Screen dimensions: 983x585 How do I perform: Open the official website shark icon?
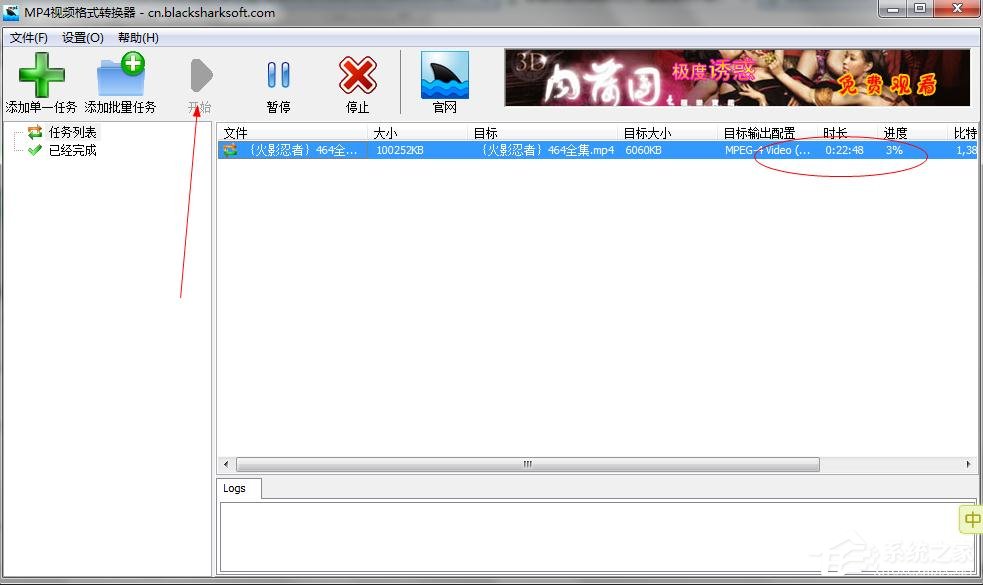(444, 75)
